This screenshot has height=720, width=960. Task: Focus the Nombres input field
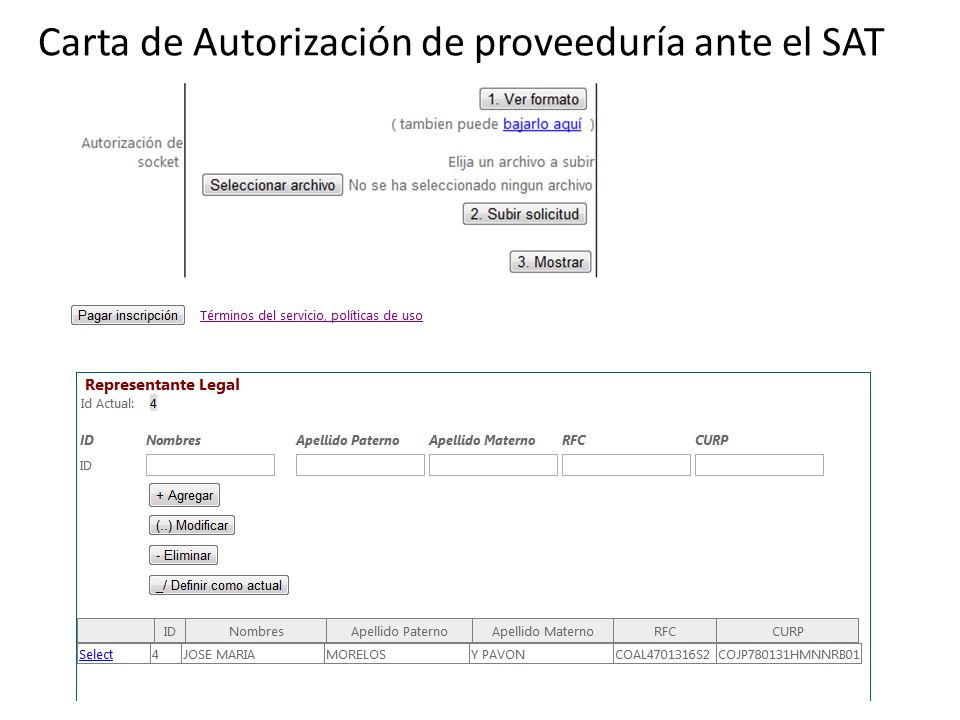tap(210, 465)
